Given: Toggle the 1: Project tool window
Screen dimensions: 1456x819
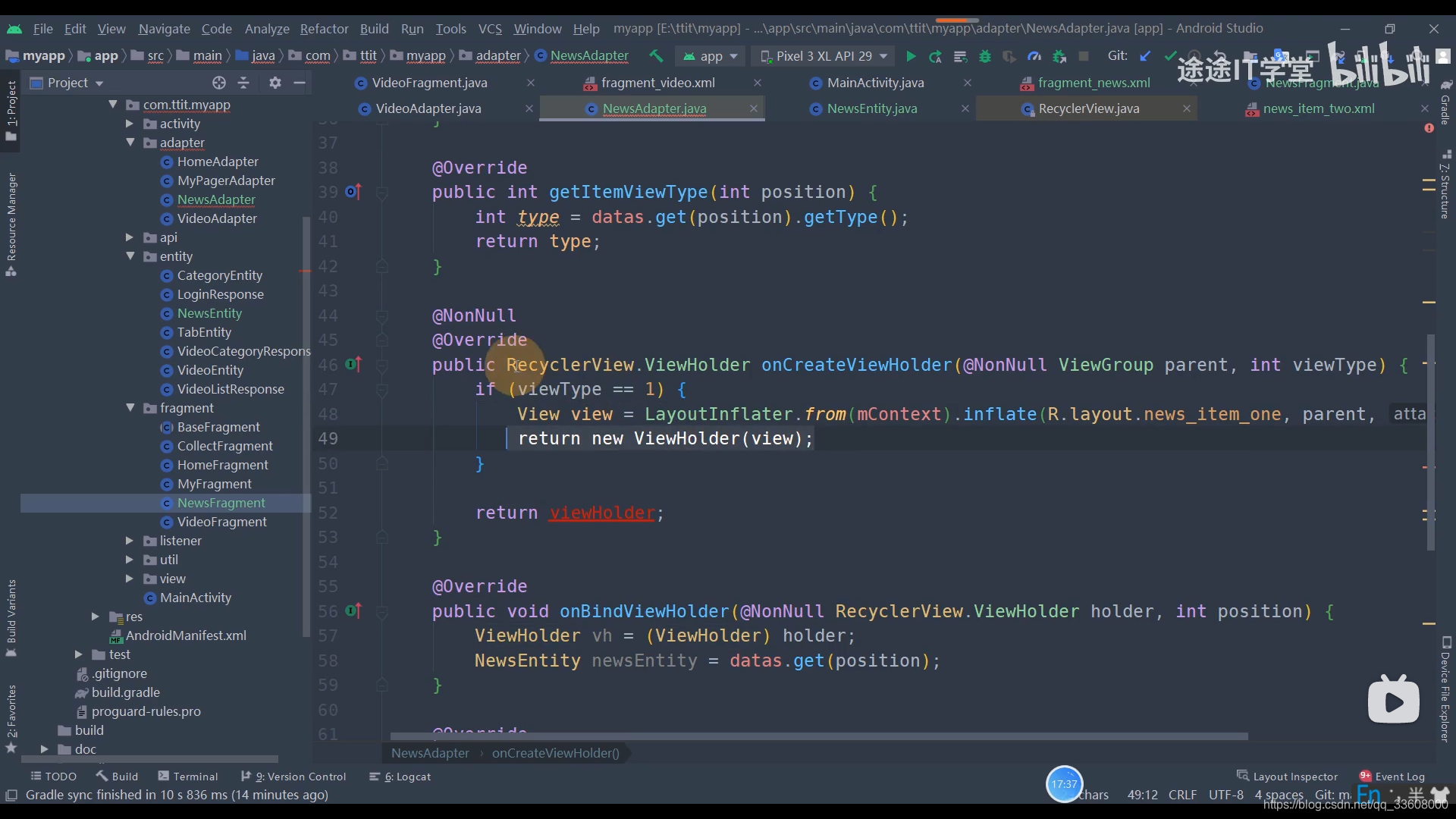Looking at the screenshot, I should tap(11, 110).
